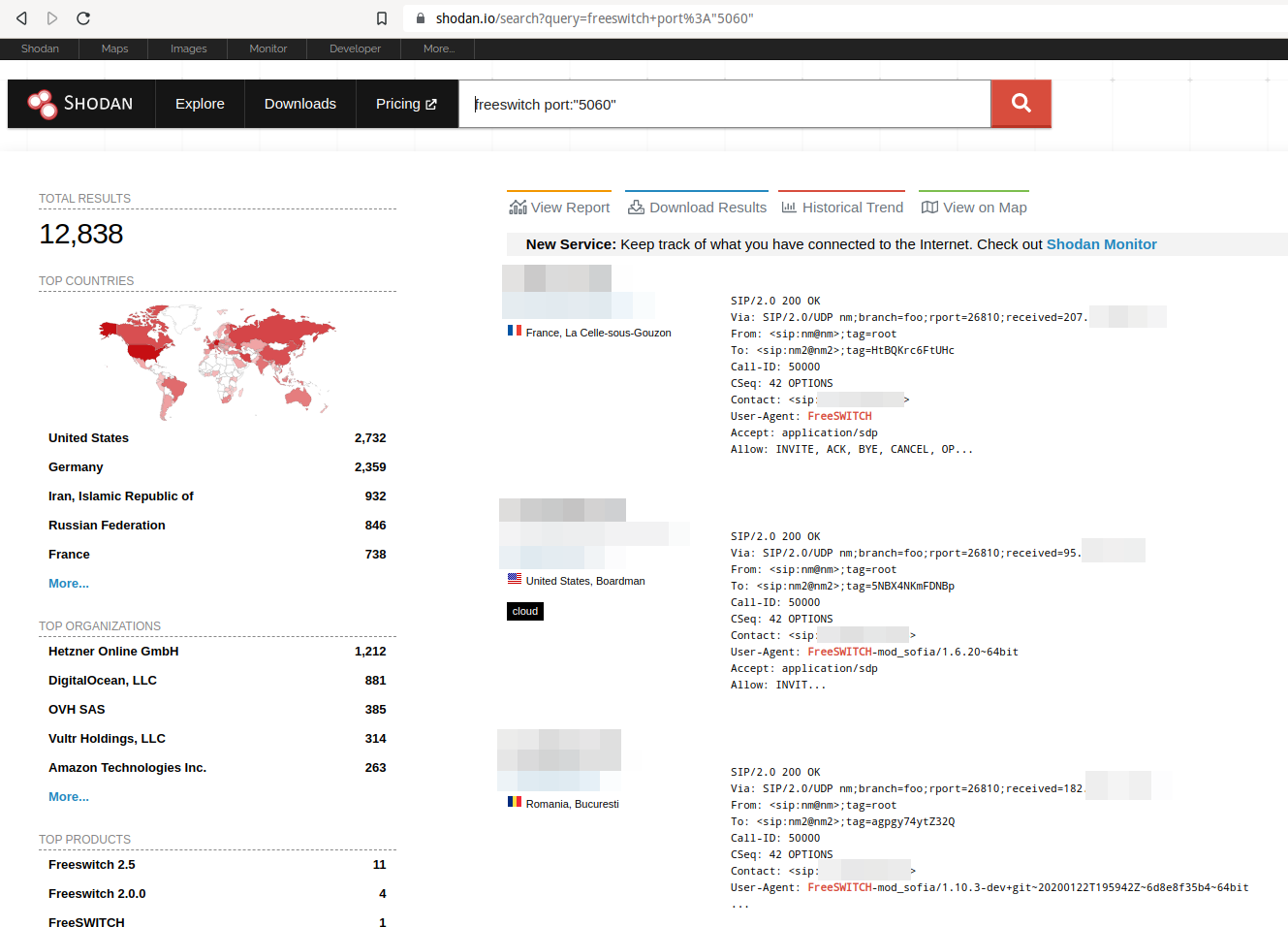This screenshot has height=927, width=1288.
Task: Filter by Freeswitch 2.5 product
Action: click(92, 865)
